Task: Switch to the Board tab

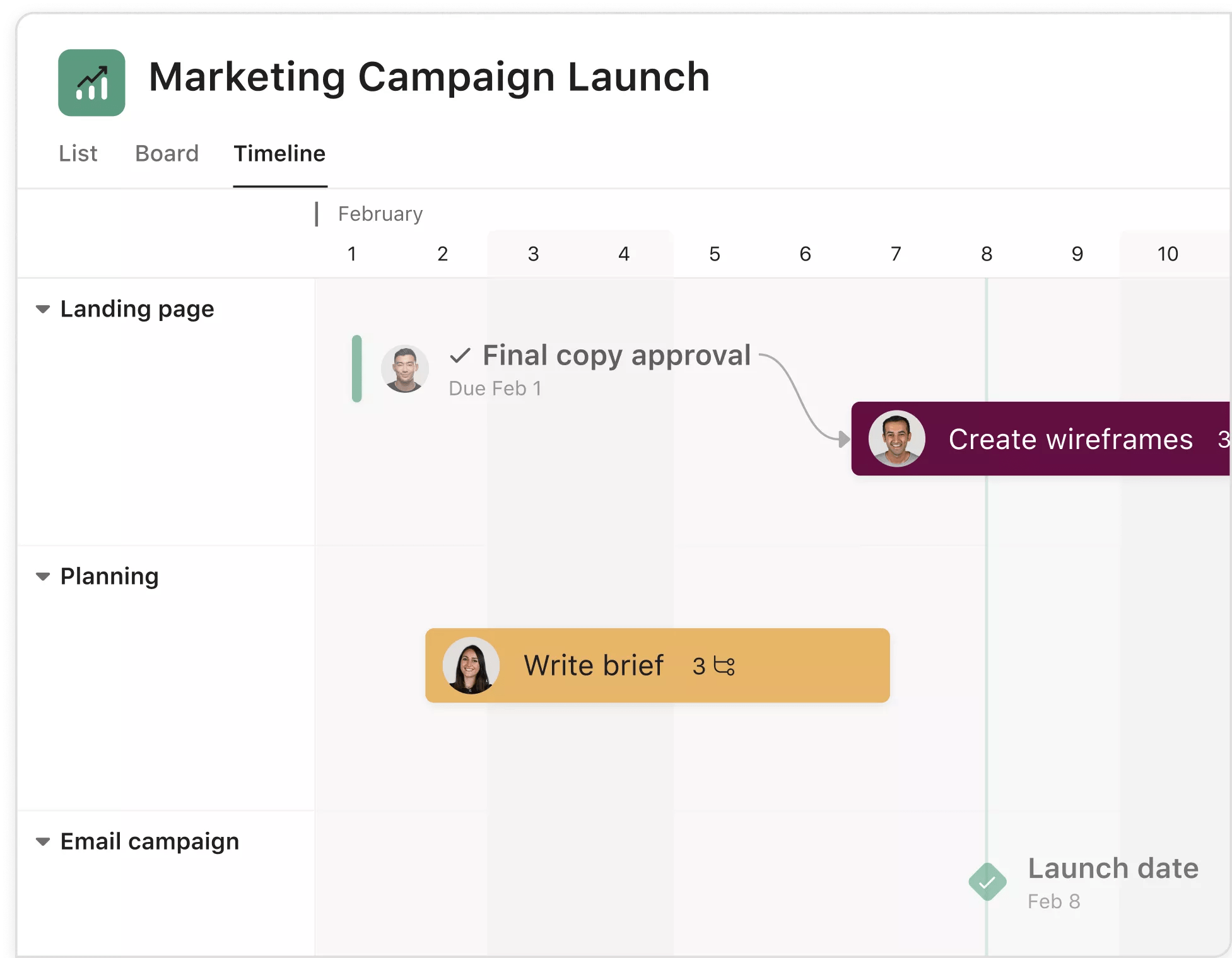Action: [167, 153]
